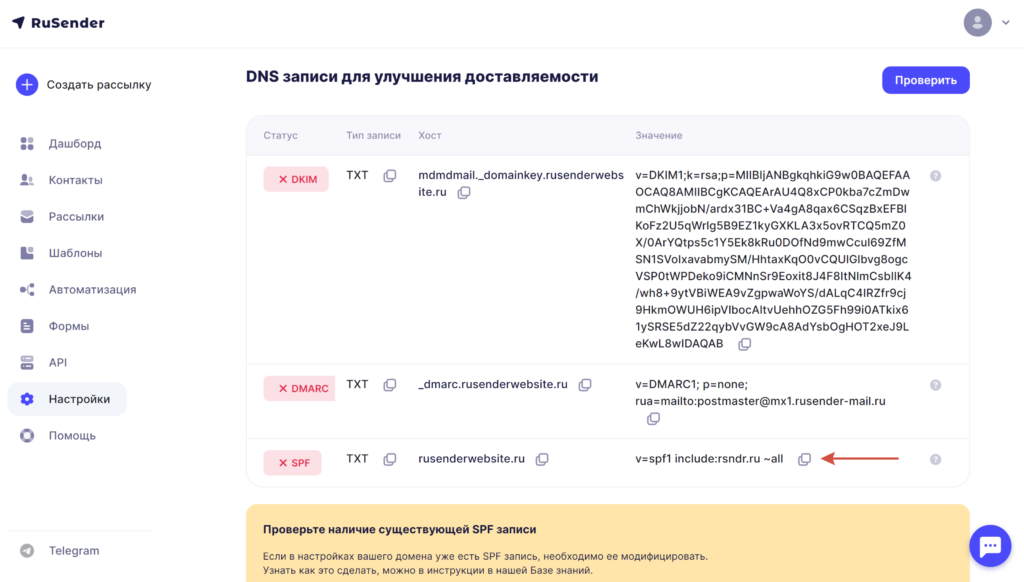Open Рассылки section
The image size is (1024, 582).
[76, 216]
